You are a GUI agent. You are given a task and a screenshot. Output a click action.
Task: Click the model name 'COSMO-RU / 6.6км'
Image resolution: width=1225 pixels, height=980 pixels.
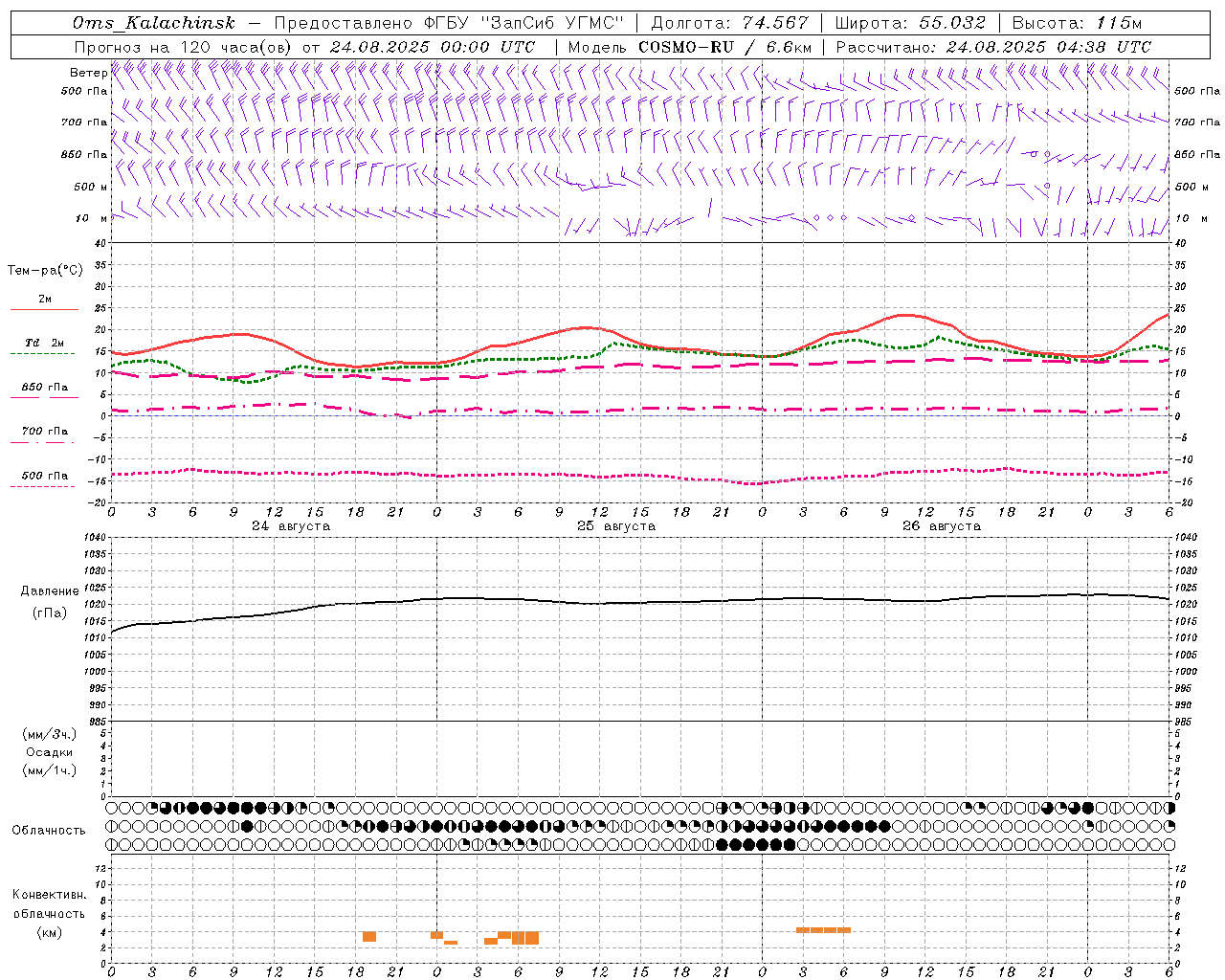[x=725, y=47]
